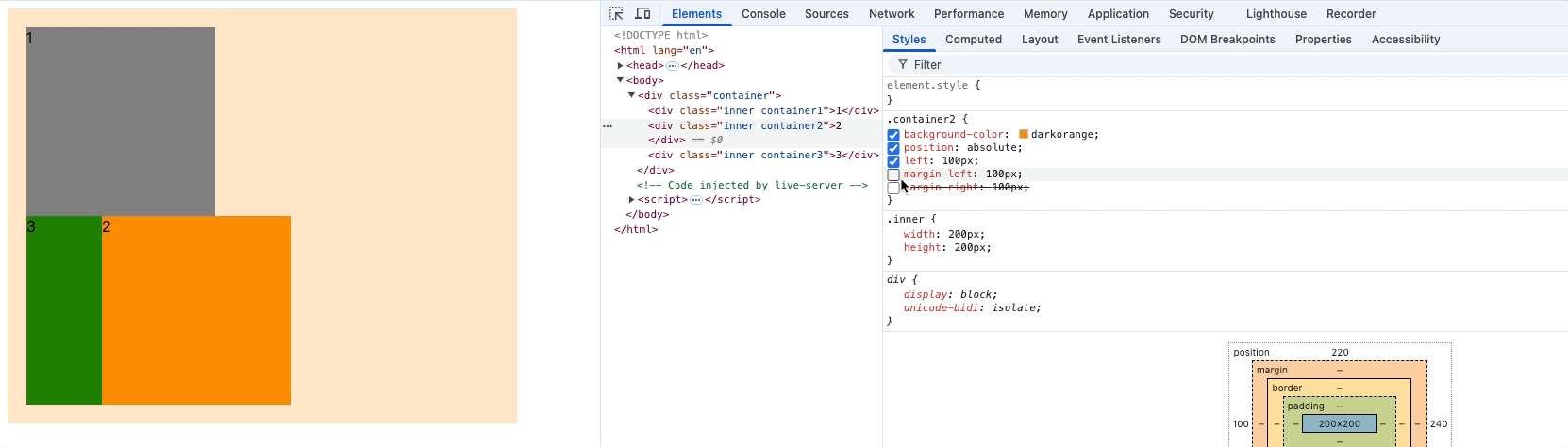Click the green box labeled 3

(x=64, y=310)
